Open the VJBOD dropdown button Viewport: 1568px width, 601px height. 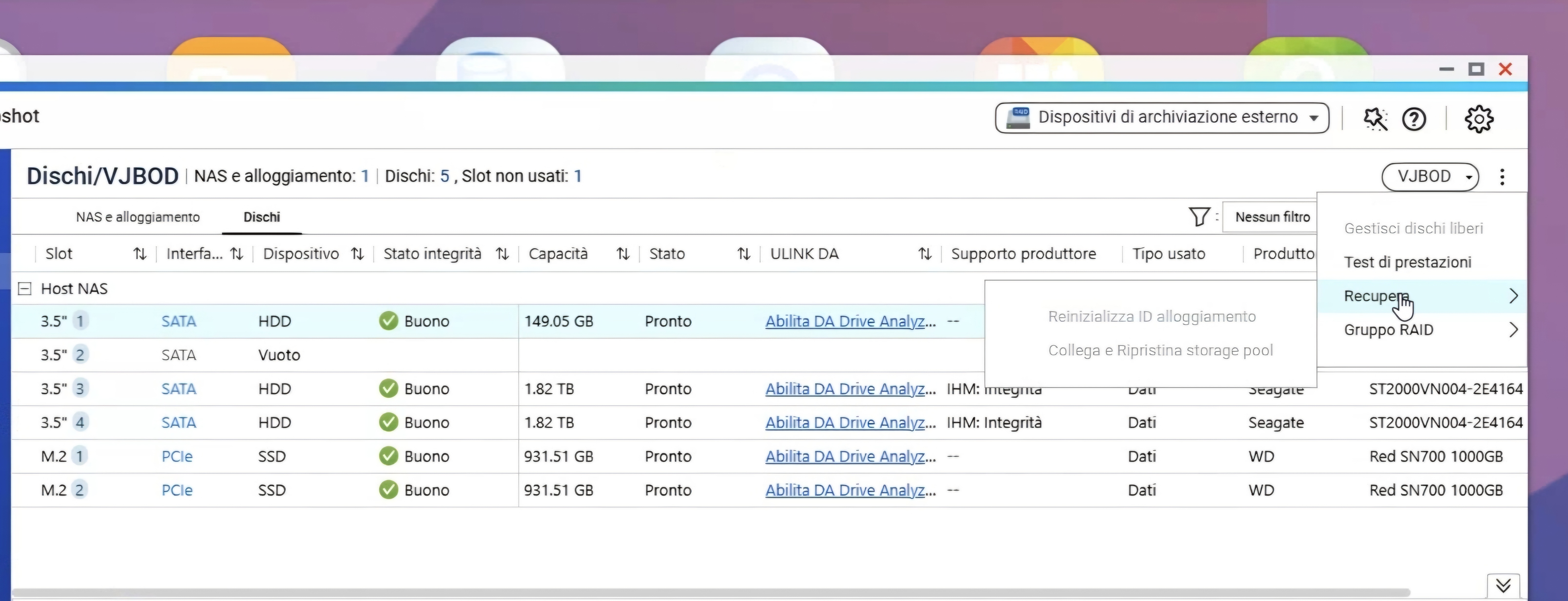tap(1430, 176)
